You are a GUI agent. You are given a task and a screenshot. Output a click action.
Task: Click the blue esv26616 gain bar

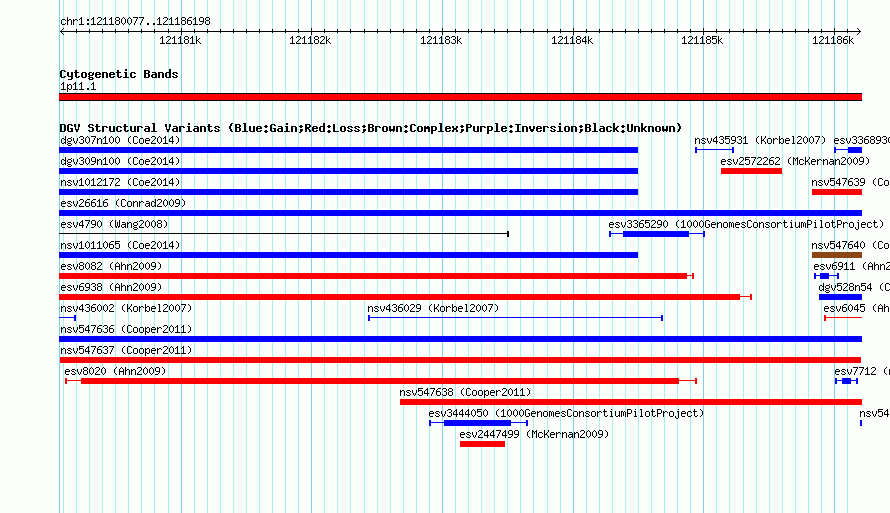point(460,213)
